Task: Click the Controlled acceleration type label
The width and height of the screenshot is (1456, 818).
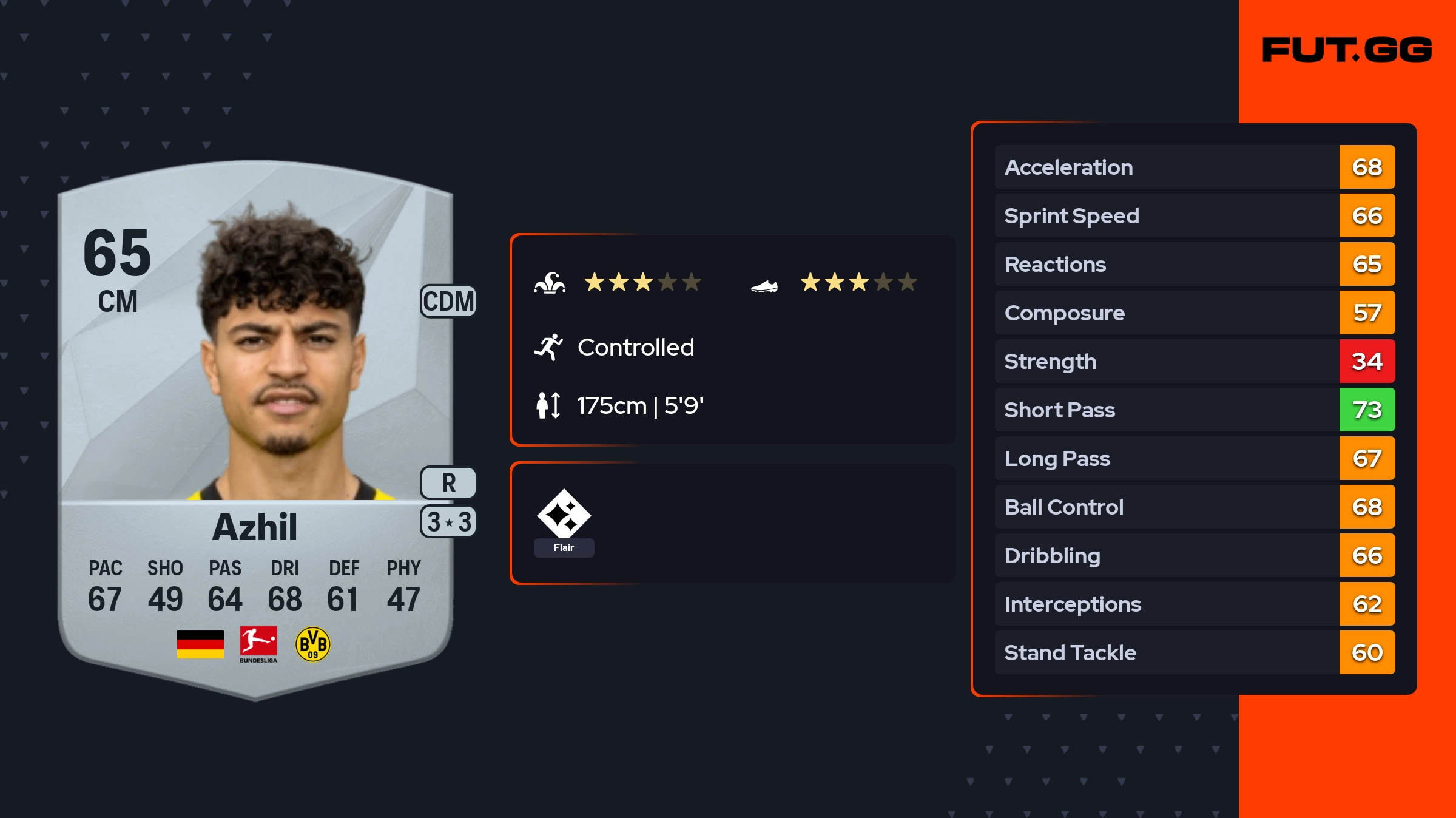Action: (636, 348)
